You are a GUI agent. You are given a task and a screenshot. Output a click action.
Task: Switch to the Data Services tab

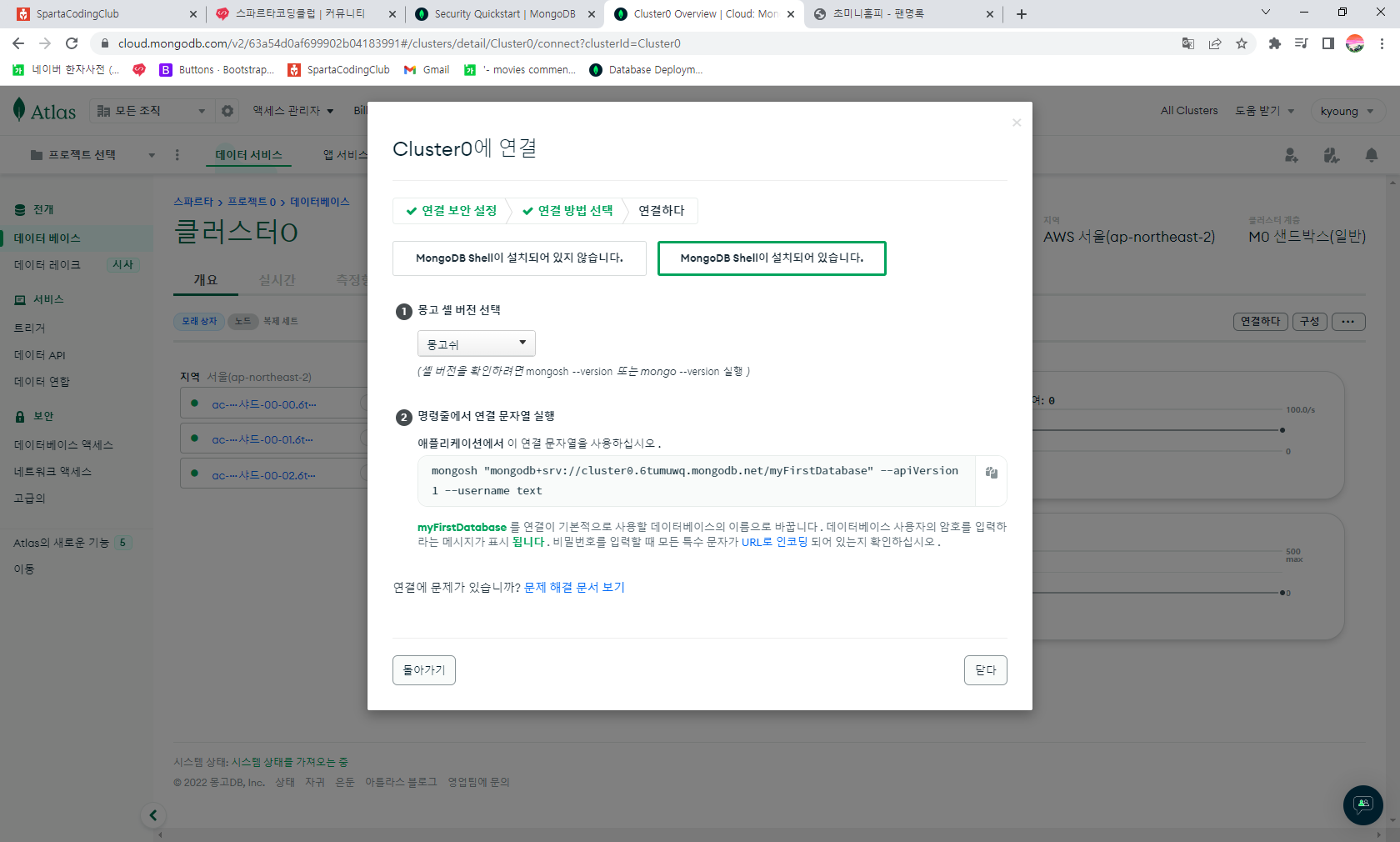pyautogui.click(x=248, y=155)
